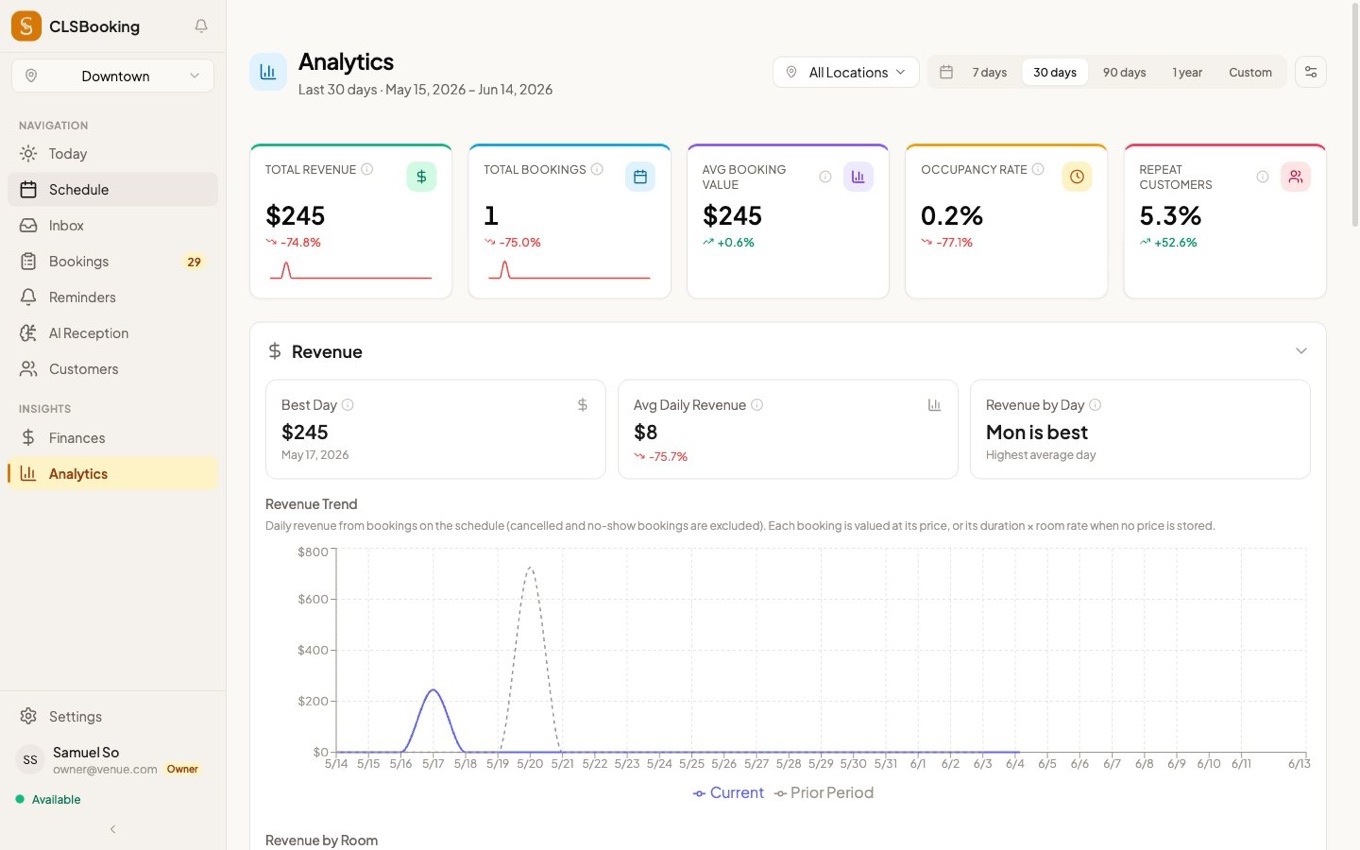Click the Inbox tray icon
This screenshot has width=1360, height=850.
coord(28,226)
